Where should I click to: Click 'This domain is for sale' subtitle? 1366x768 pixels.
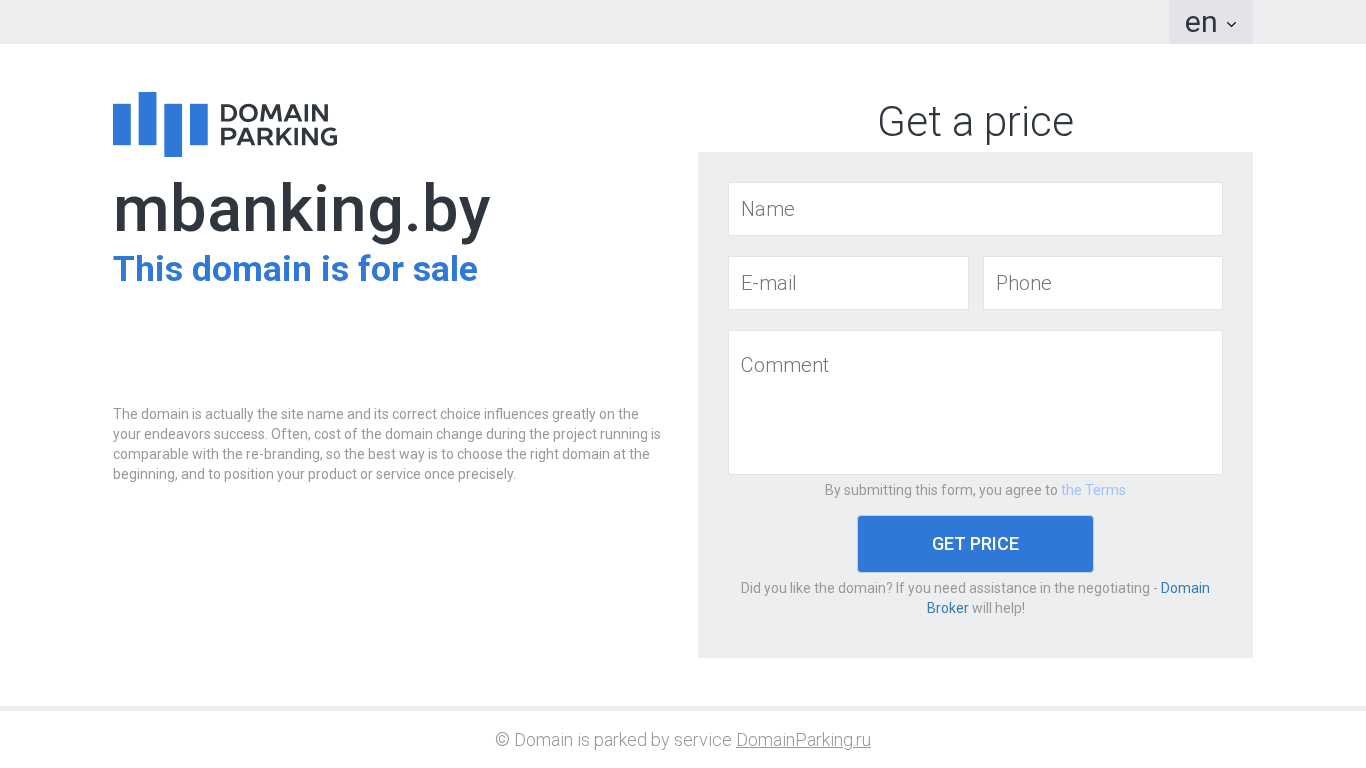point(295,269)
